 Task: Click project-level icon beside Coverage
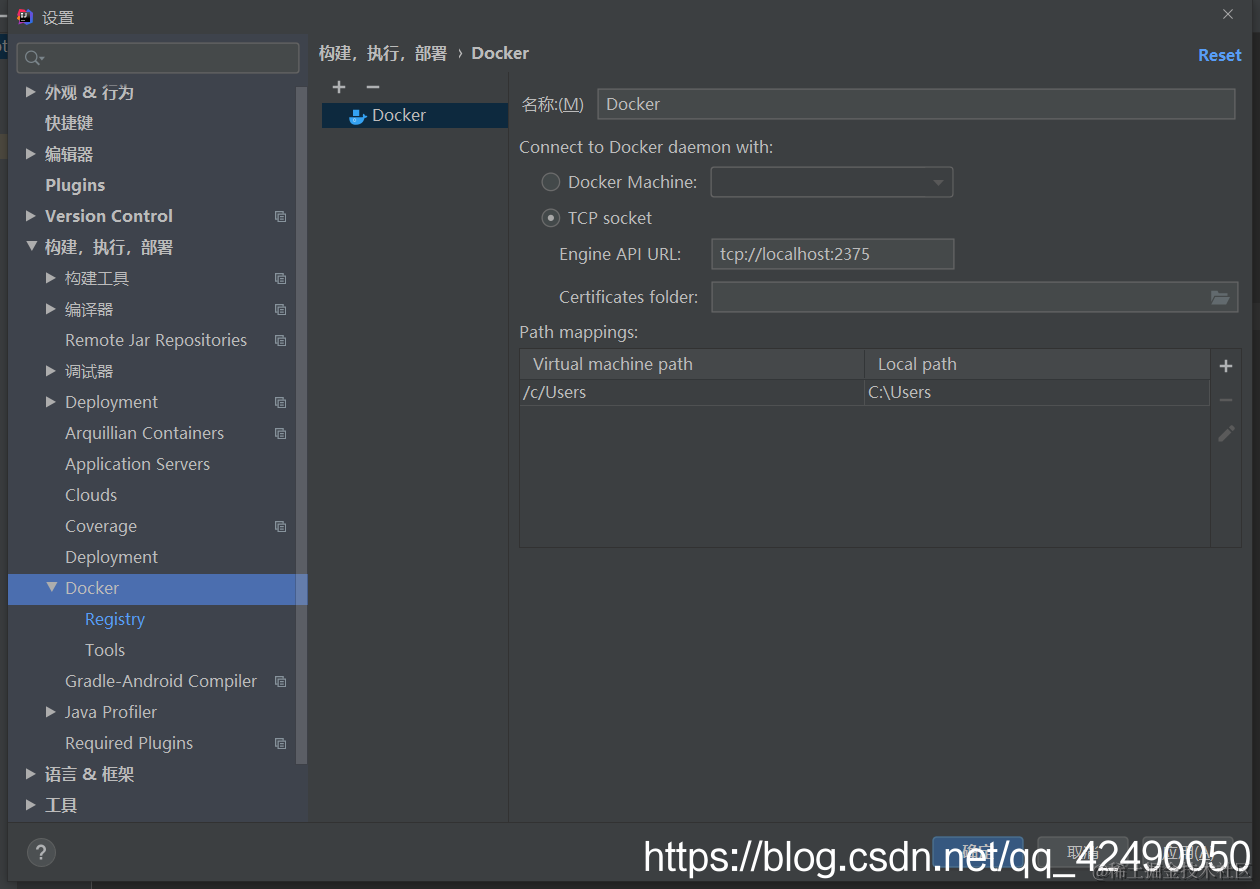click(280, 526)
